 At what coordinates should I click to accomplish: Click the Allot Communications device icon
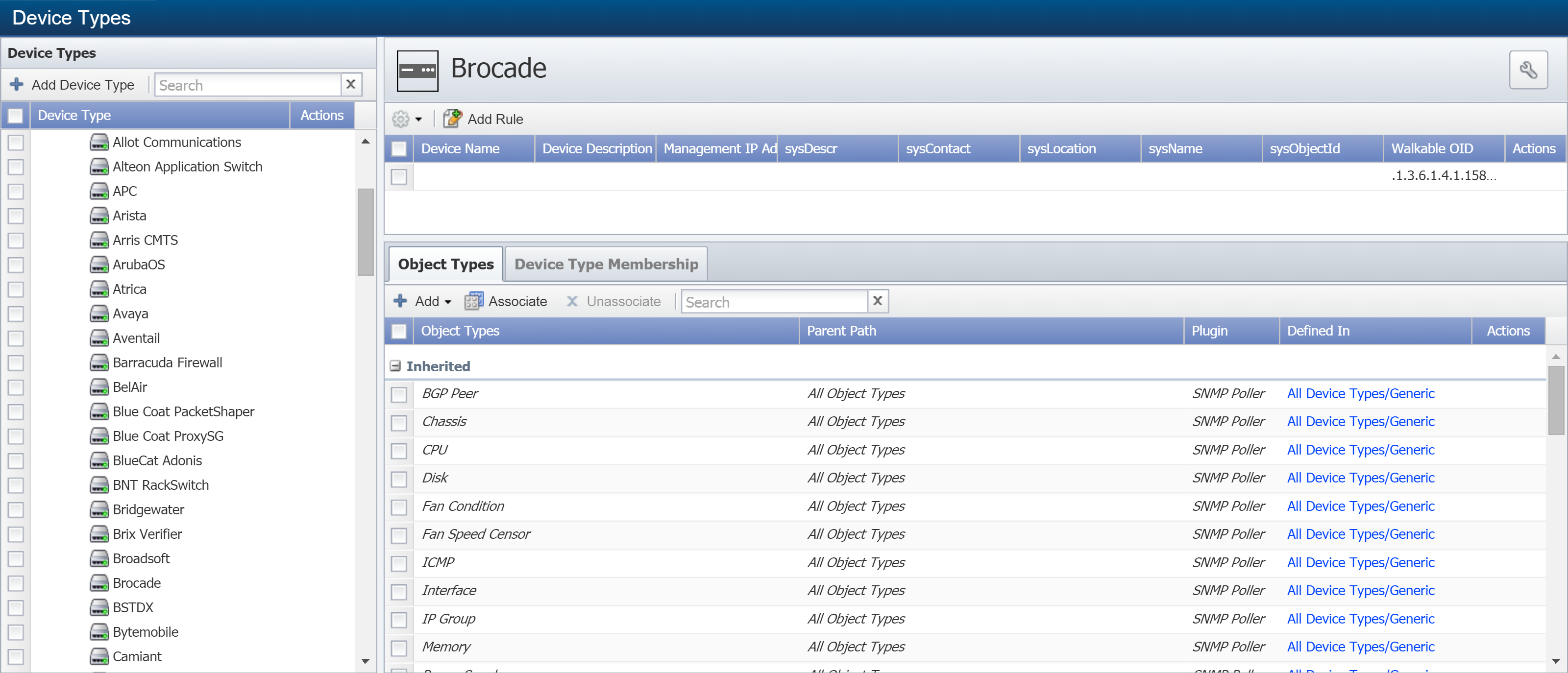point(99,142)
